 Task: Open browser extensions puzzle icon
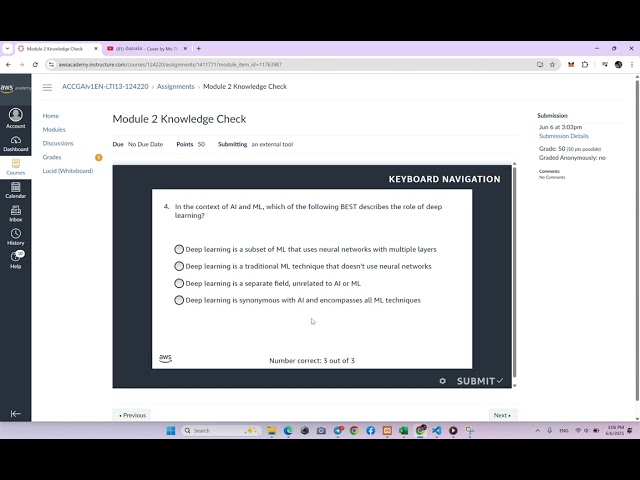pos(585,64)
